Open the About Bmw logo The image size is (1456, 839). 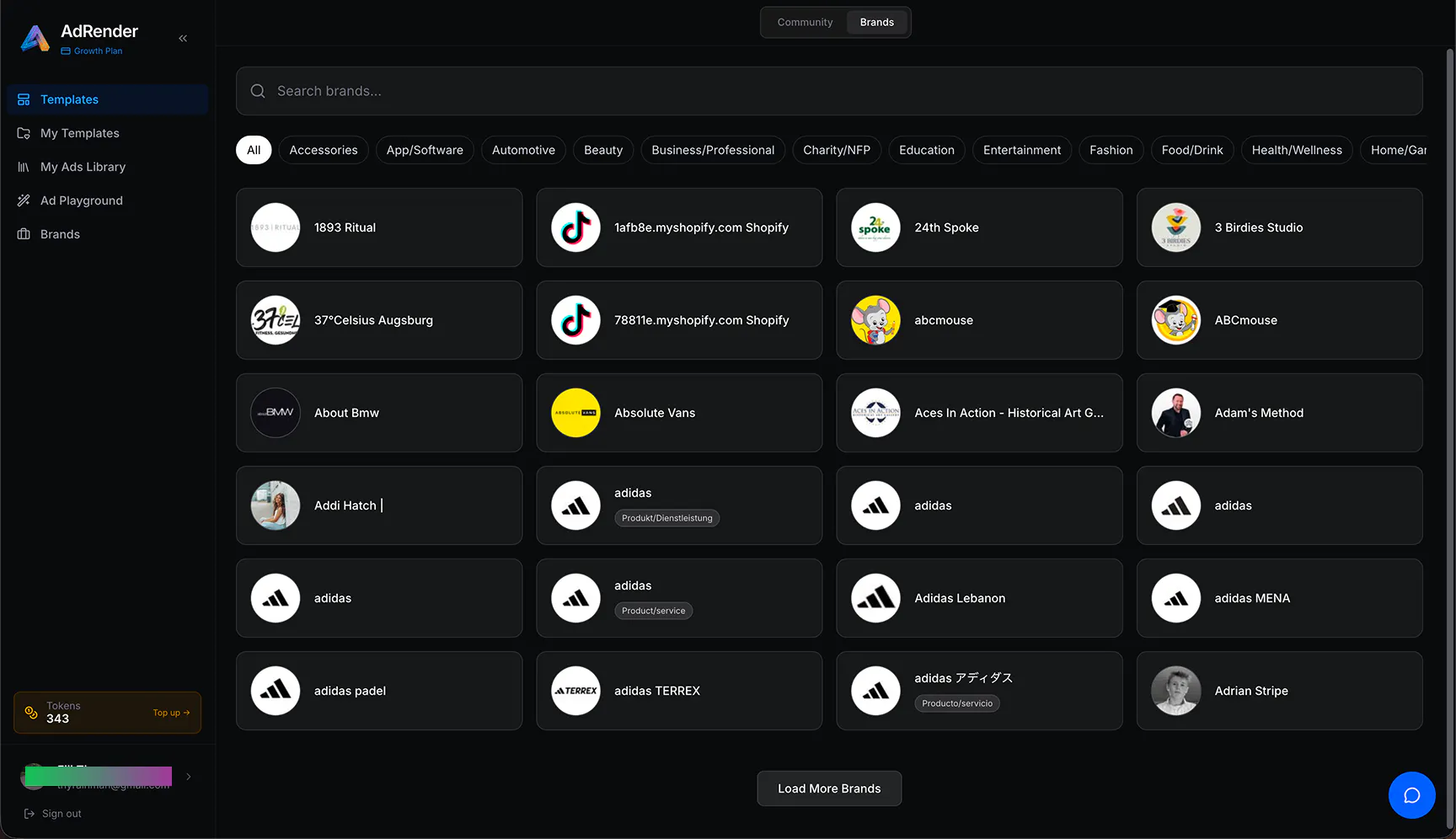click(276, 413)
